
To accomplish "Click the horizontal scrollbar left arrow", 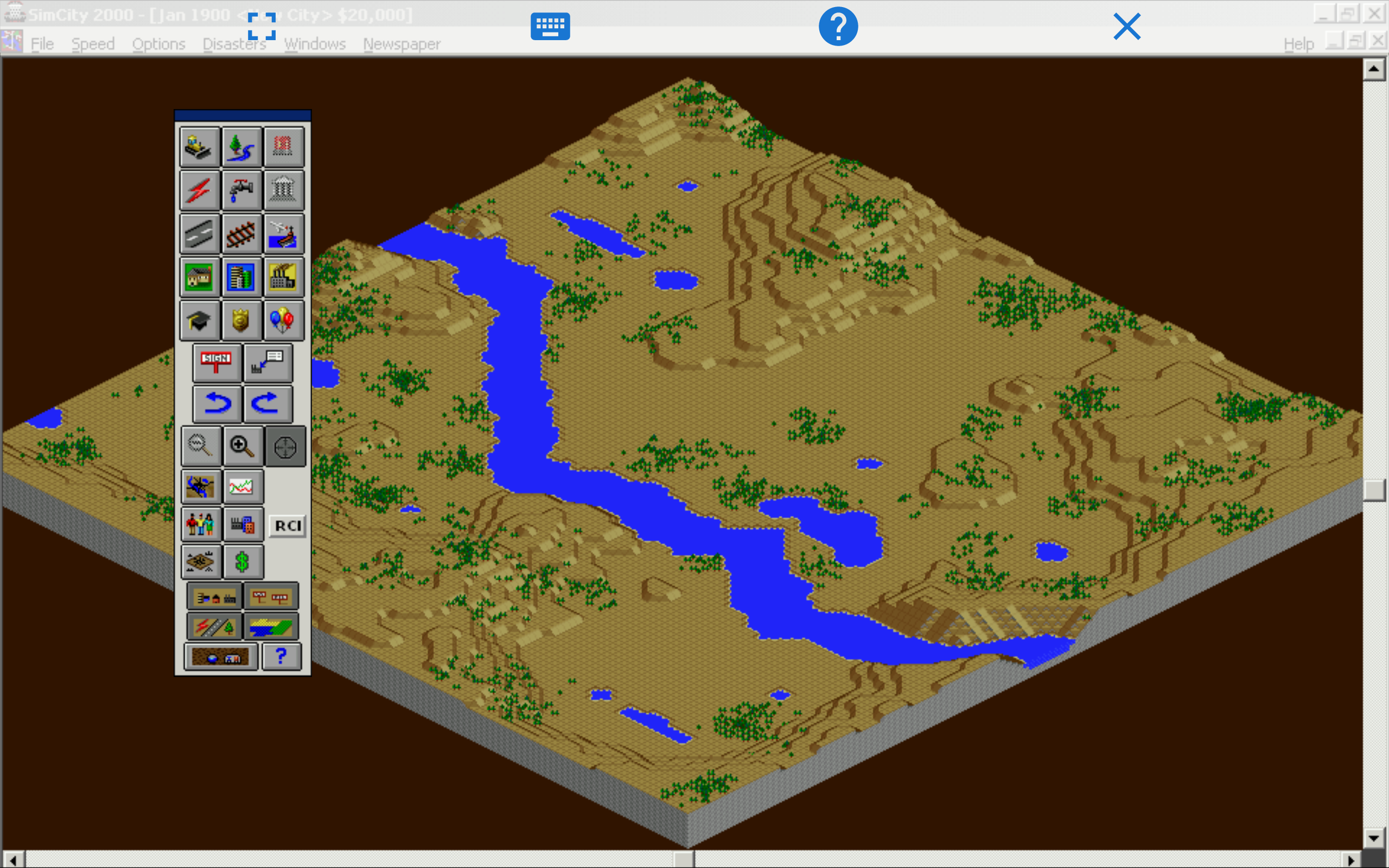I will (12, 859).
